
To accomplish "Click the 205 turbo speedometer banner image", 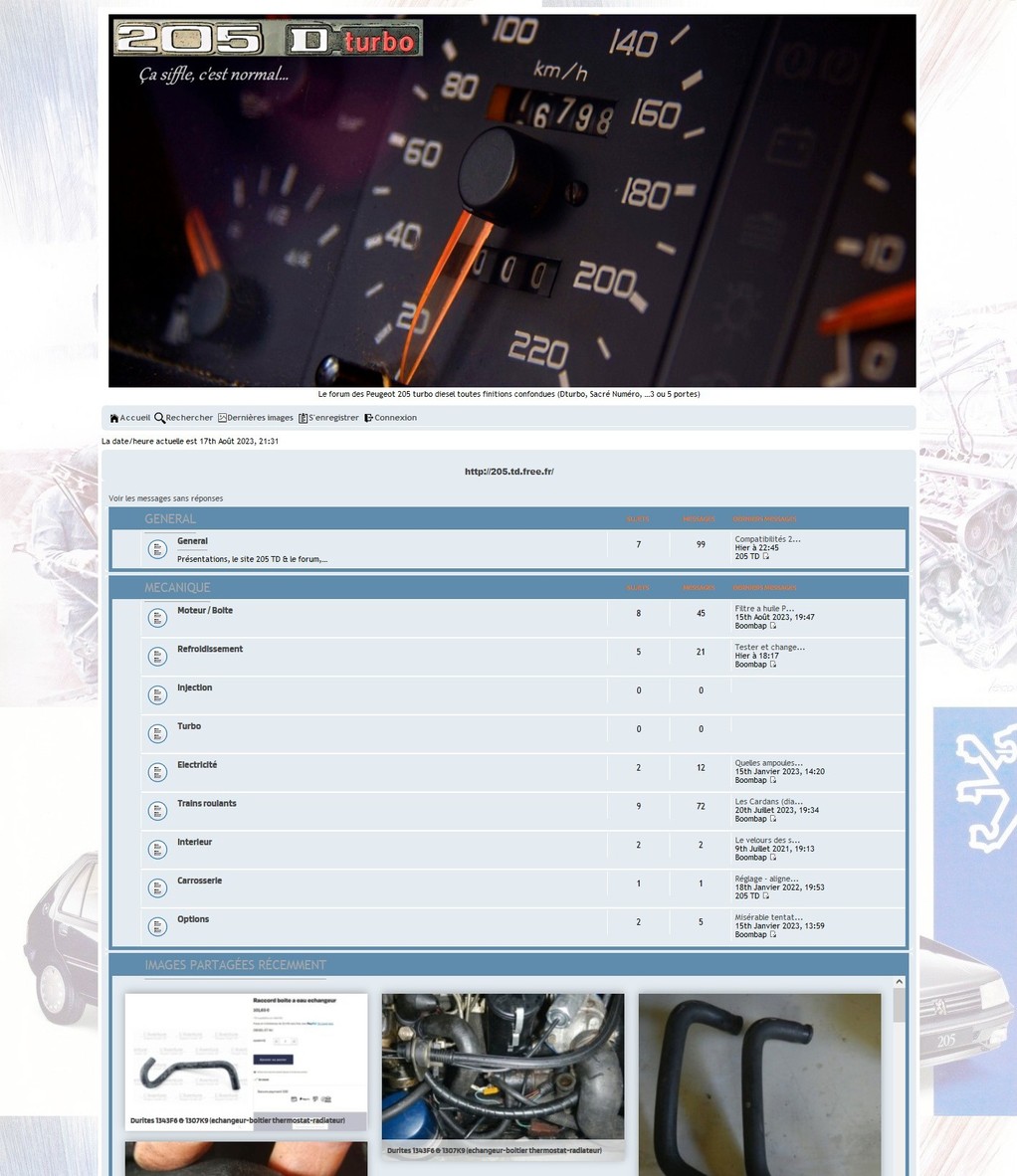I will (512, 201).
